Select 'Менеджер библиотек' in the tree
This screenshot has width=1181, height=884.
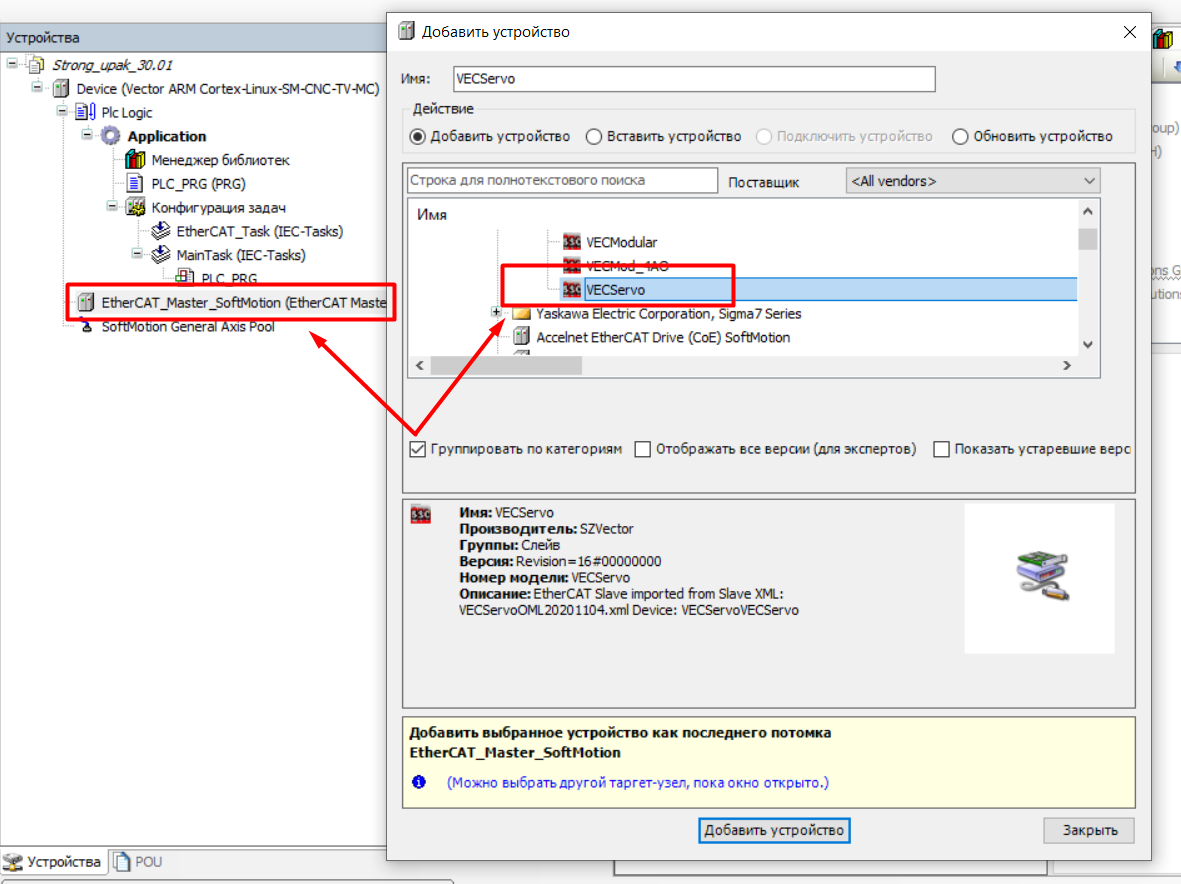220,160
